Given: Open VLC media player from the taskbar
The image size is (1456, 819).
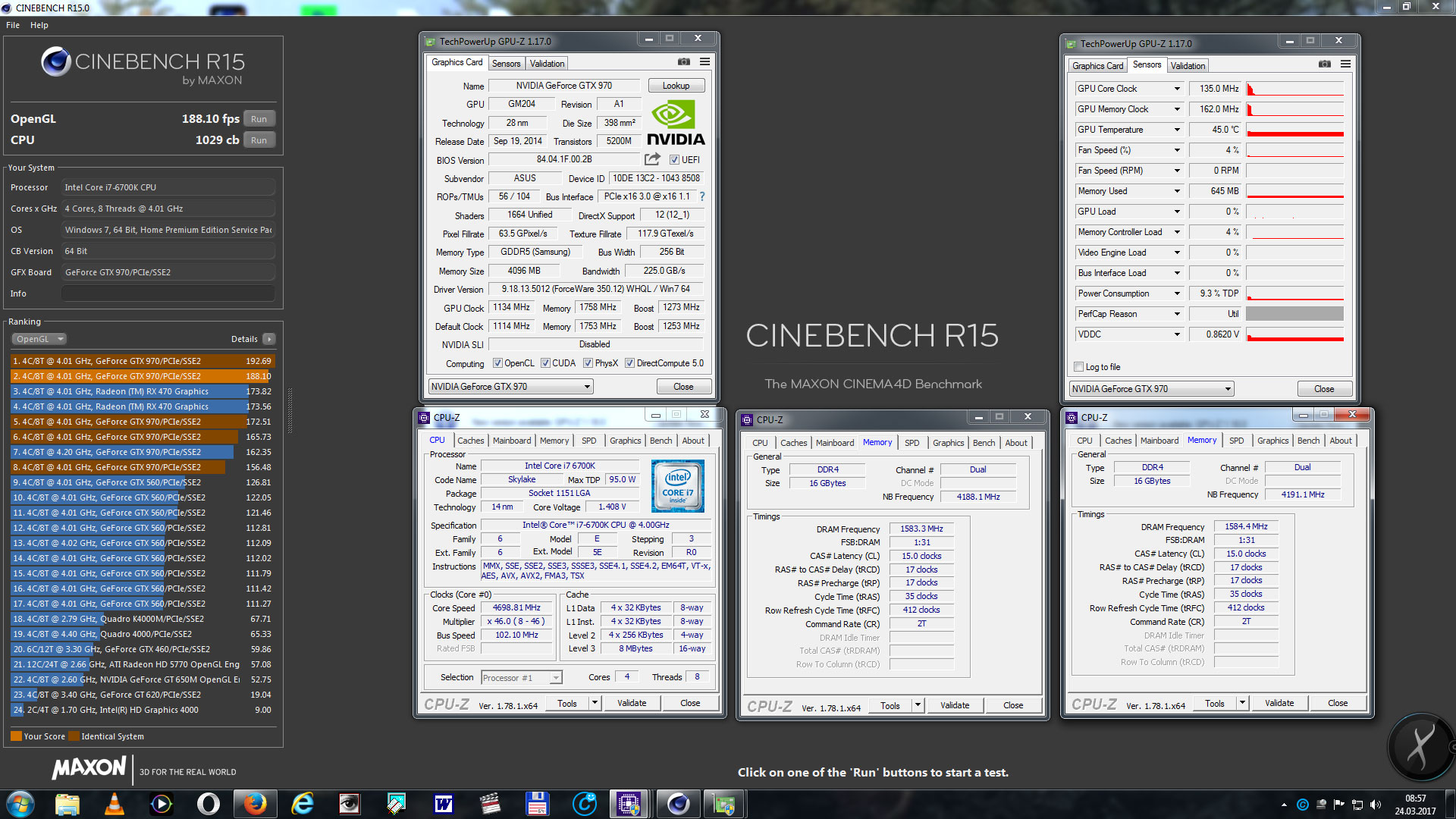Looking at the screenshot, I should click(115, 804).
